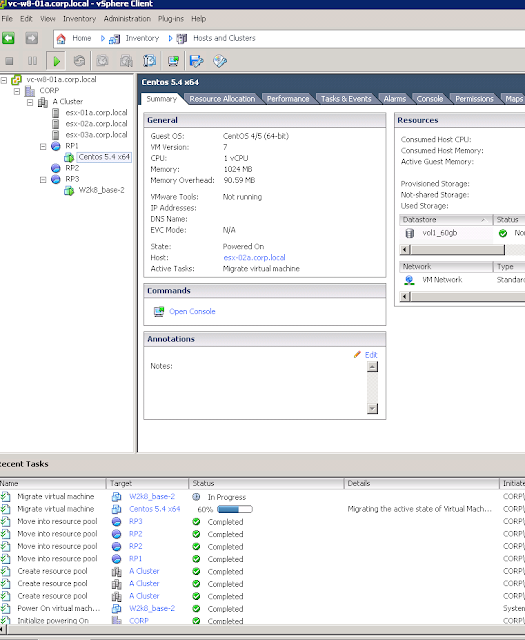
Task: Open the Plug-ins menu
Action: pos(171,19)
